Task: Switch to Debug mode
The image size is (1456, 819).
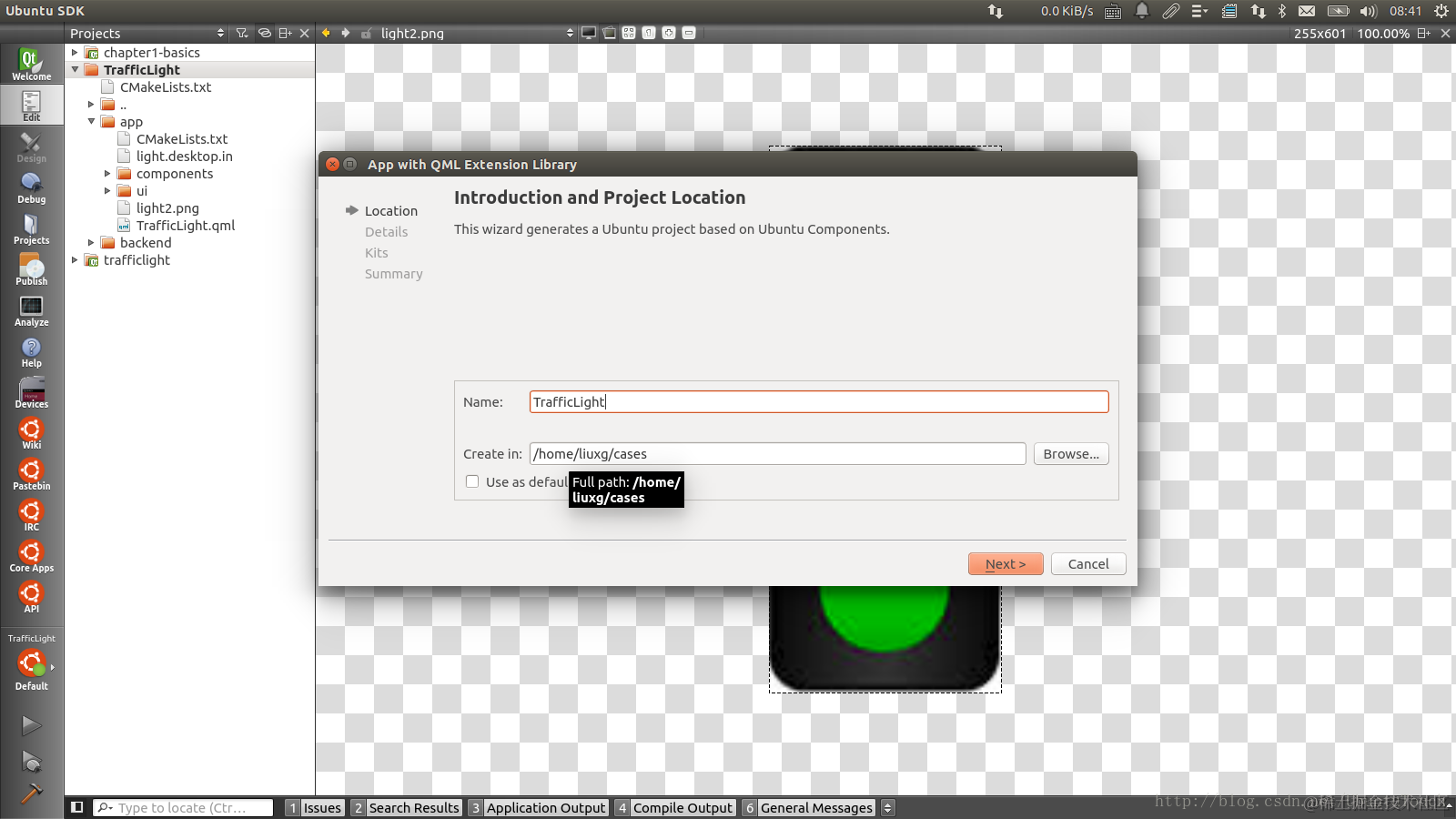Action: [31, 187]
